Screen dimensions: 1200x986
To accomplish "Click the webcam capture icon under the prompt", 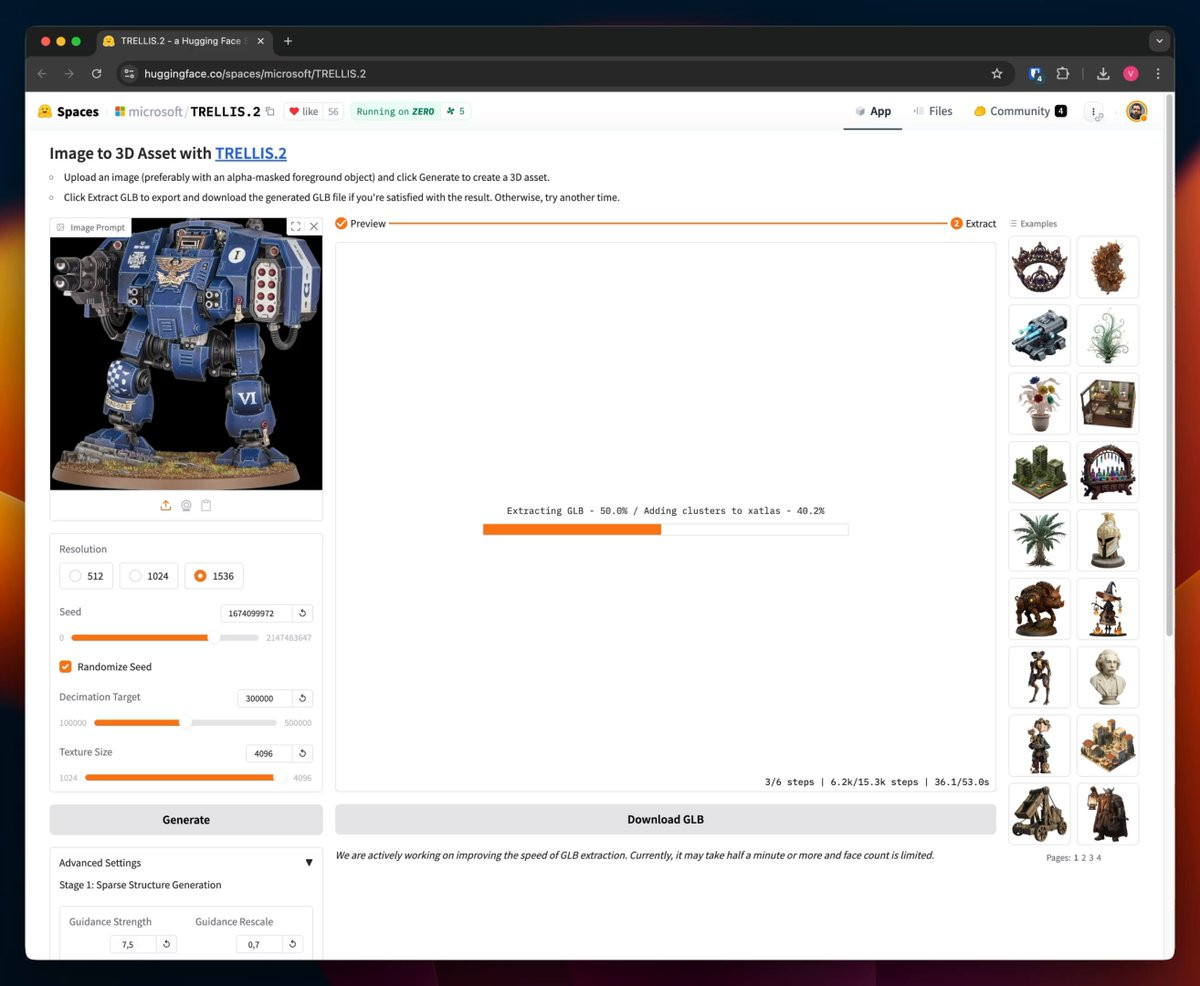I will click(186, 505).
